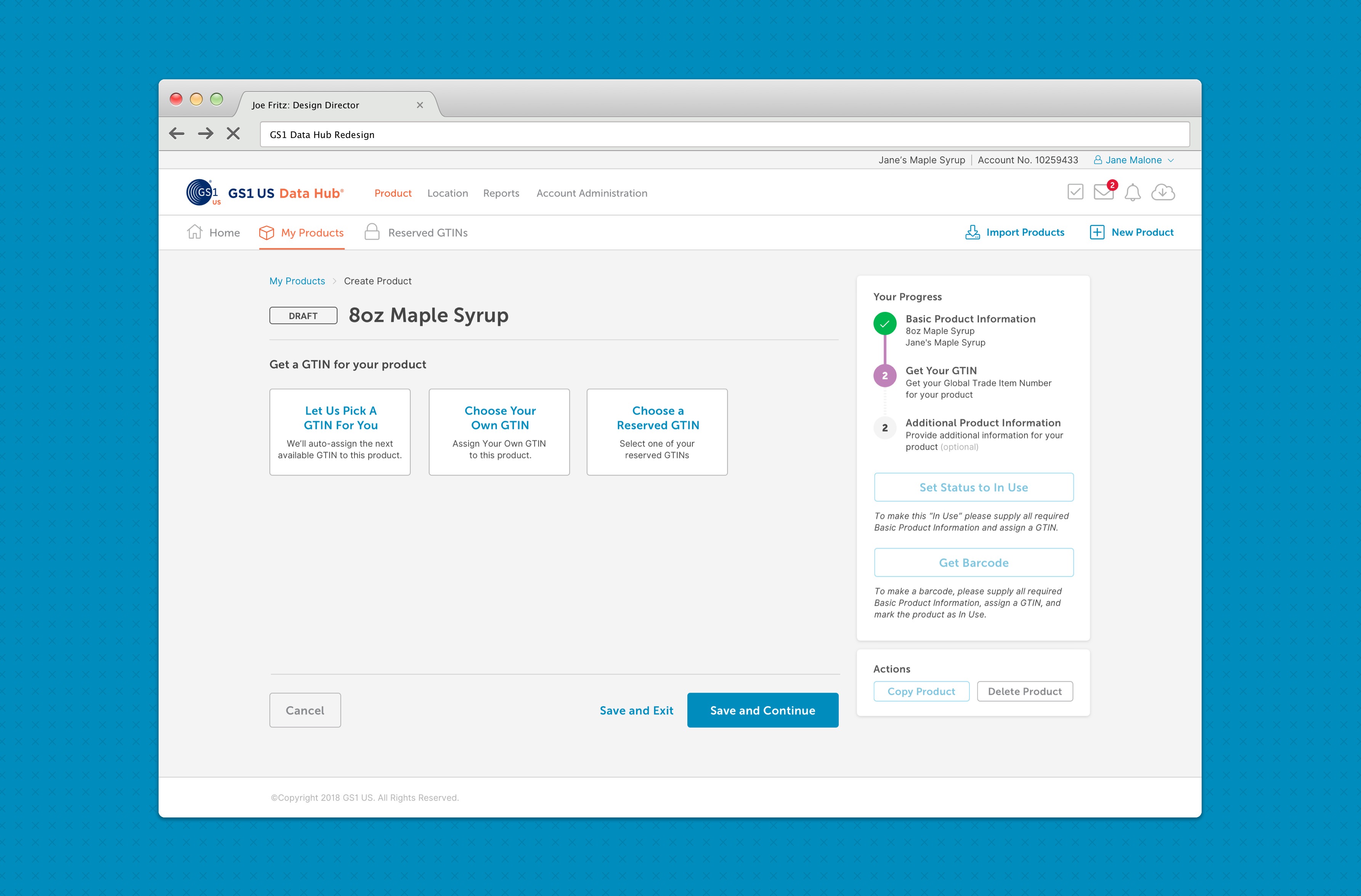Go forward with browser forward arrow

pos(205,133)
